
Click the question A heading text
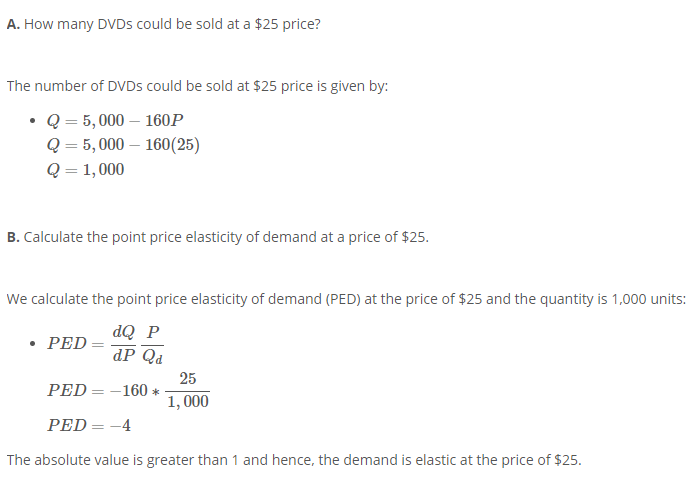click(x=164, y=24)
